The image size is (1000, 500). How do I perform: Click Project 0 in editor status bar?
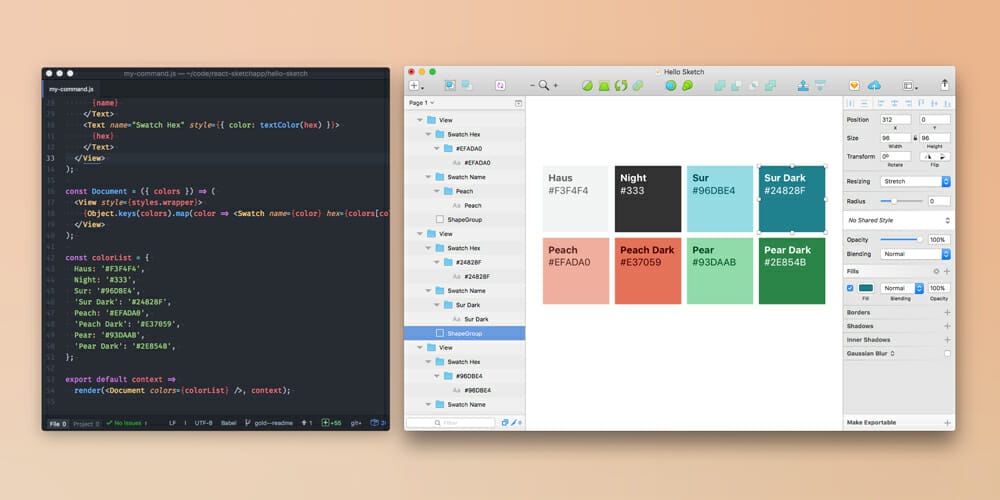pyautogui.click(x=85, y=423)
